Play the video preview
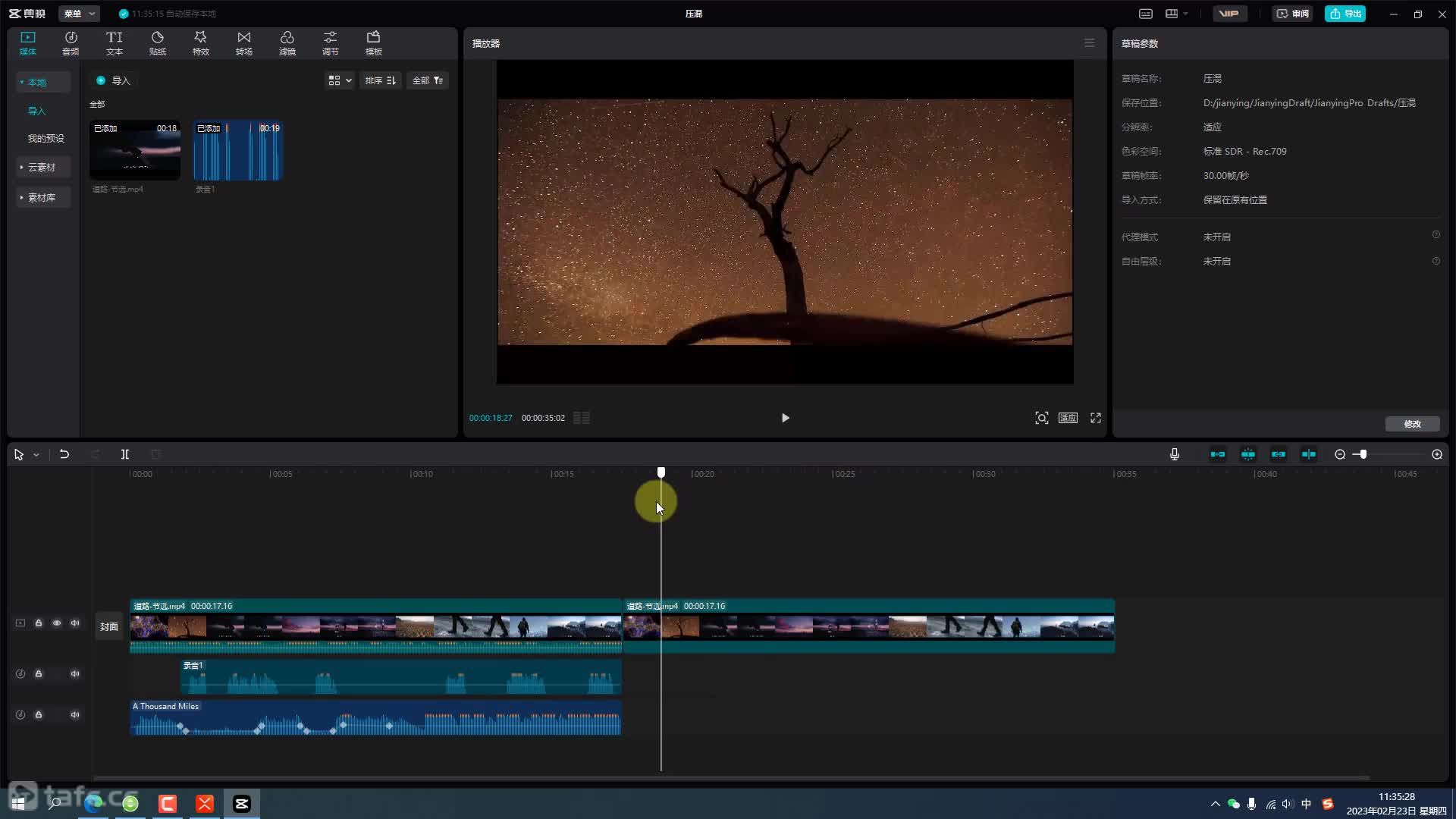 coord(785,418)
